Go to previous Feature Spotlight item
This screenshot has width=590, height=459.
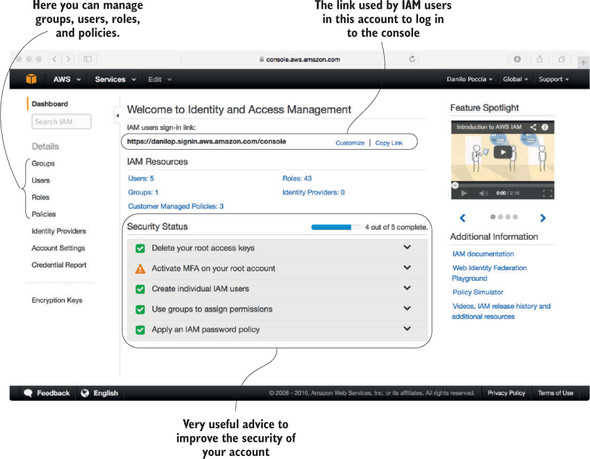(462, 218)
